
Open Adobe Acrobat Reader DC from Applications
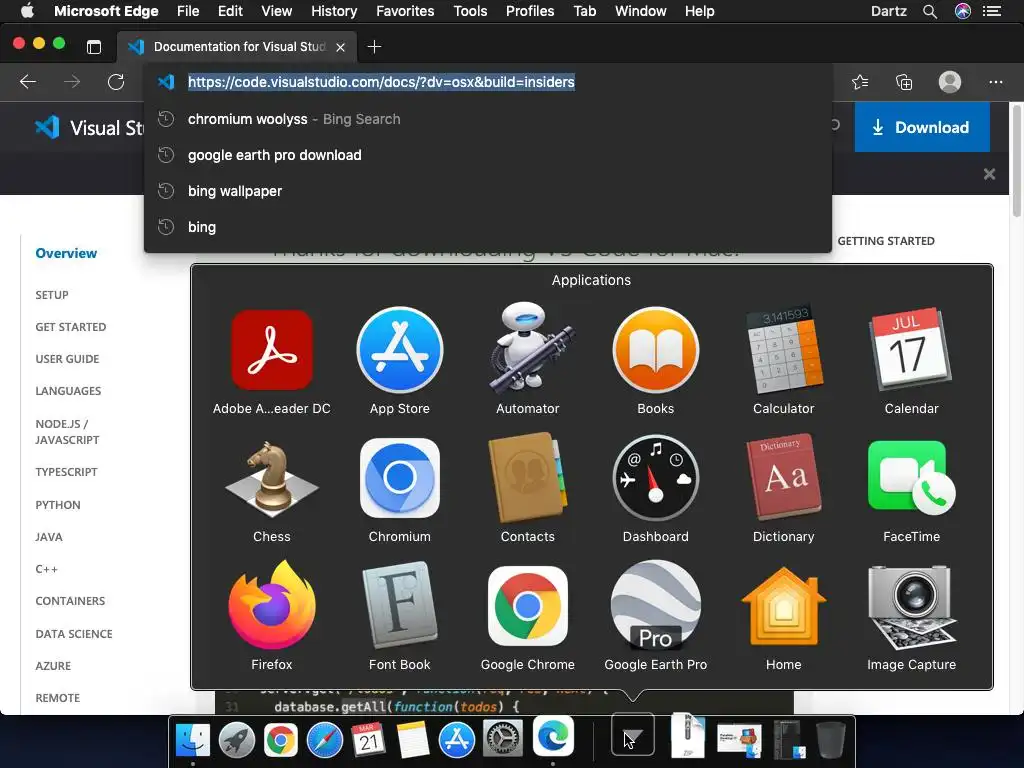pyautogui.click(x=272, y=349)
